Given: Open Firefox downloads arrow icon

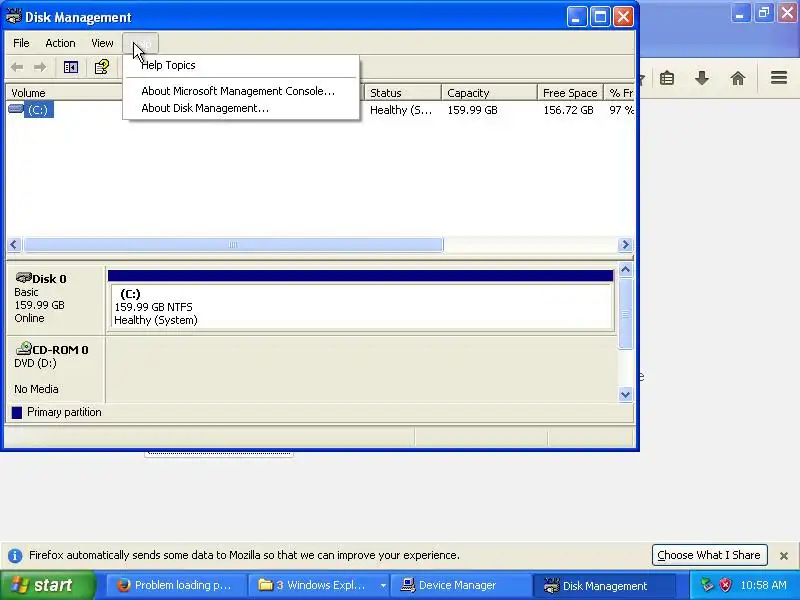Looking at the screenshot, I should click(702, 78).
